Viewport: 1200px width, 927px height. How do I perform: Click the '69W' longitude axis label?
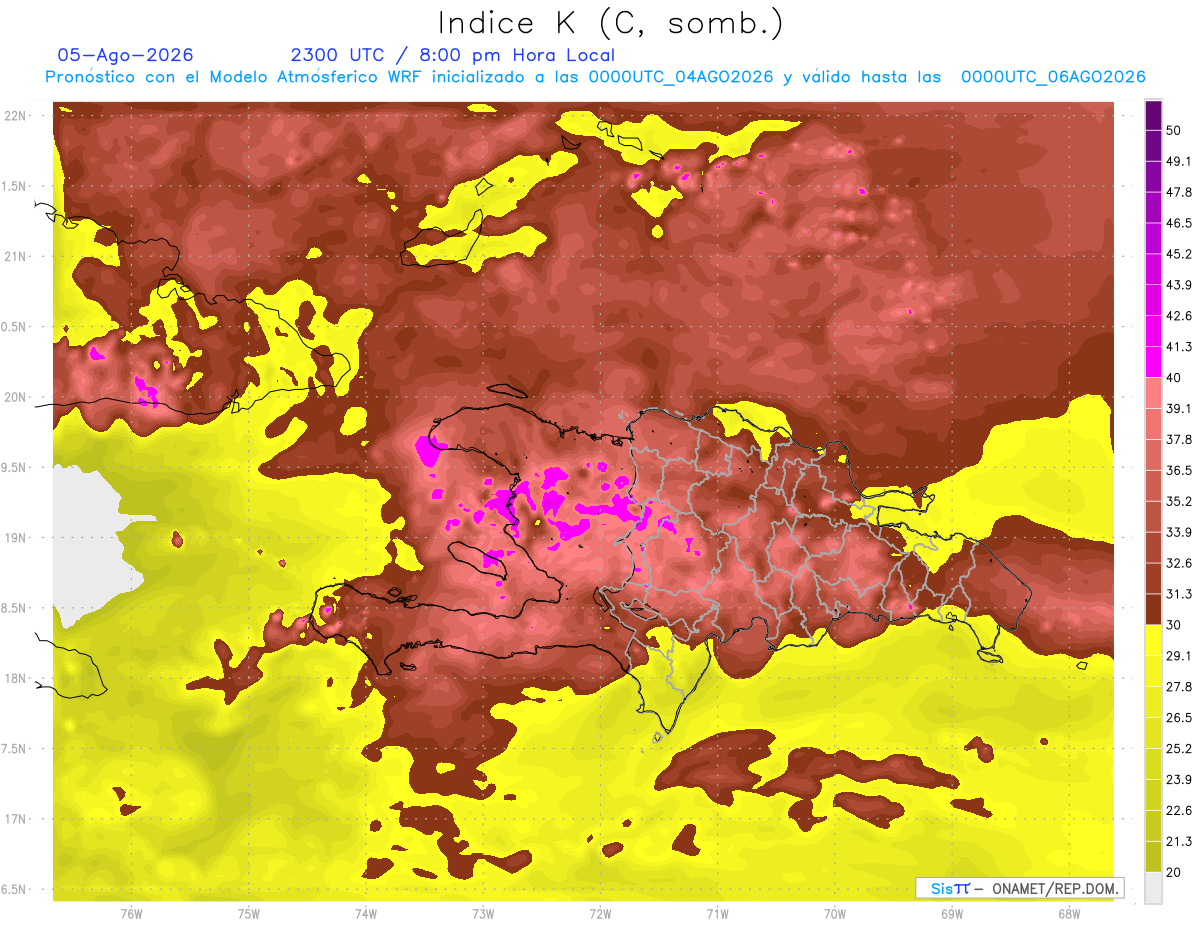point(952,914)
